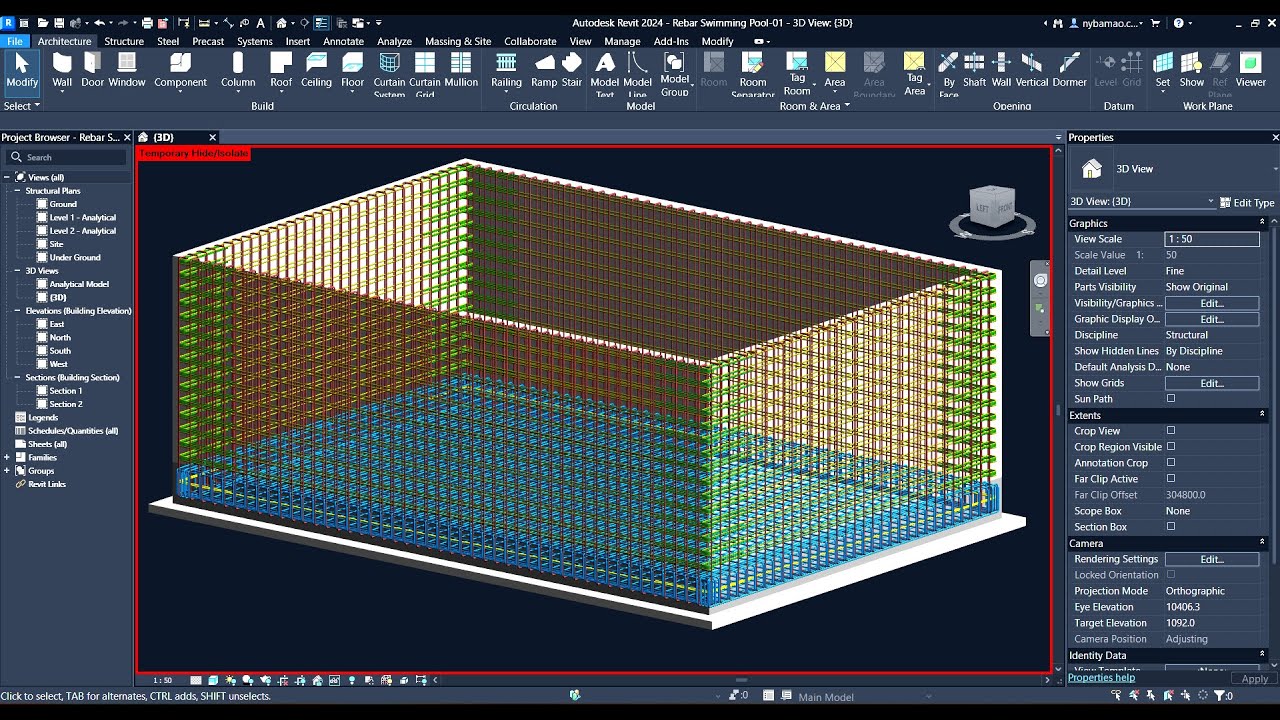This screenshot has width=1280, height=720.
Task: Select the Curtain System tool
Action: click(x=389, y=74)
